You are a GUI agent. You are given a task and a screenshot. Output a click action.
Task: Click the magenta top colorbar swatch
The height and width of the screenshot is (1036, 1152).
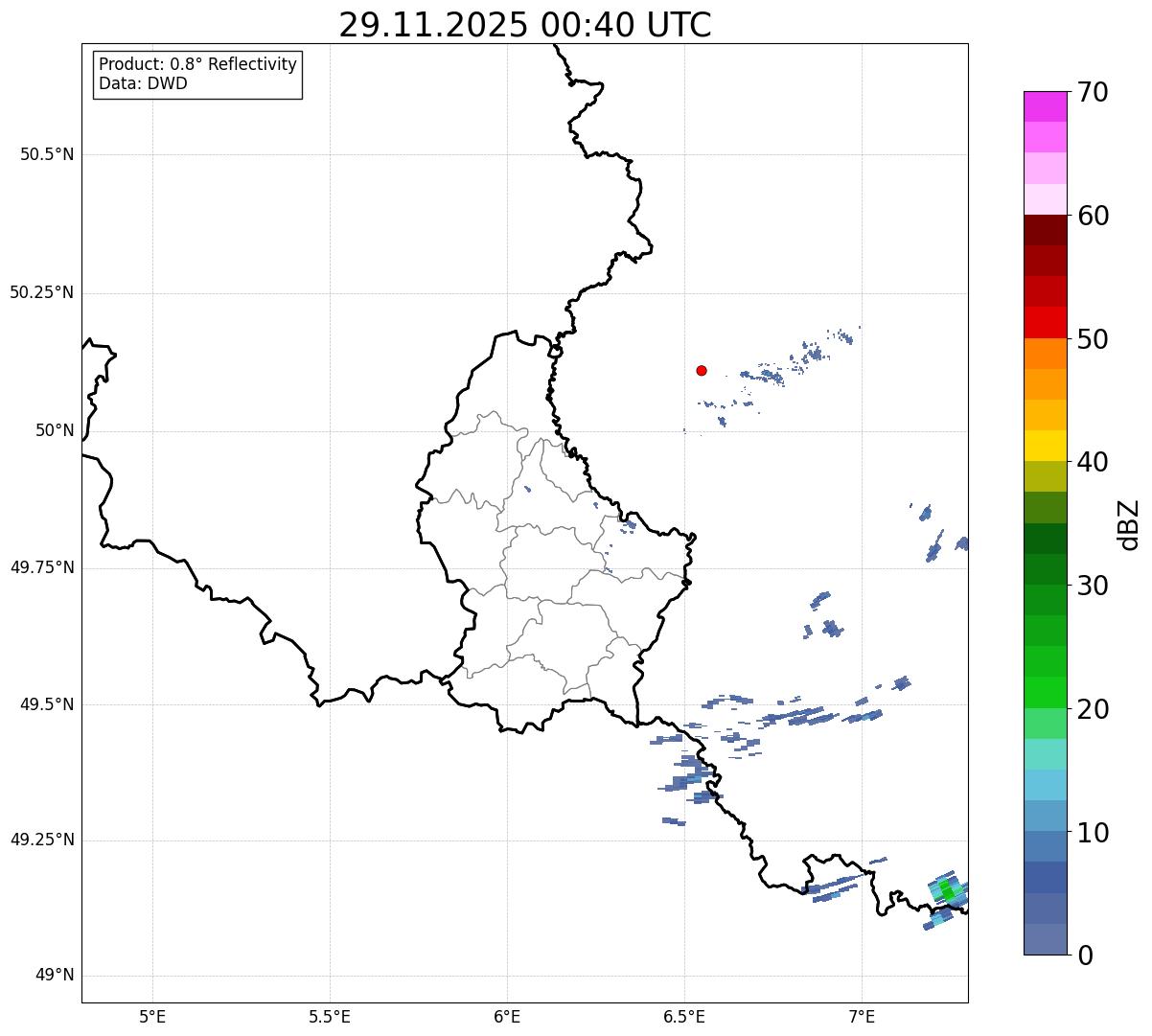1046,106
